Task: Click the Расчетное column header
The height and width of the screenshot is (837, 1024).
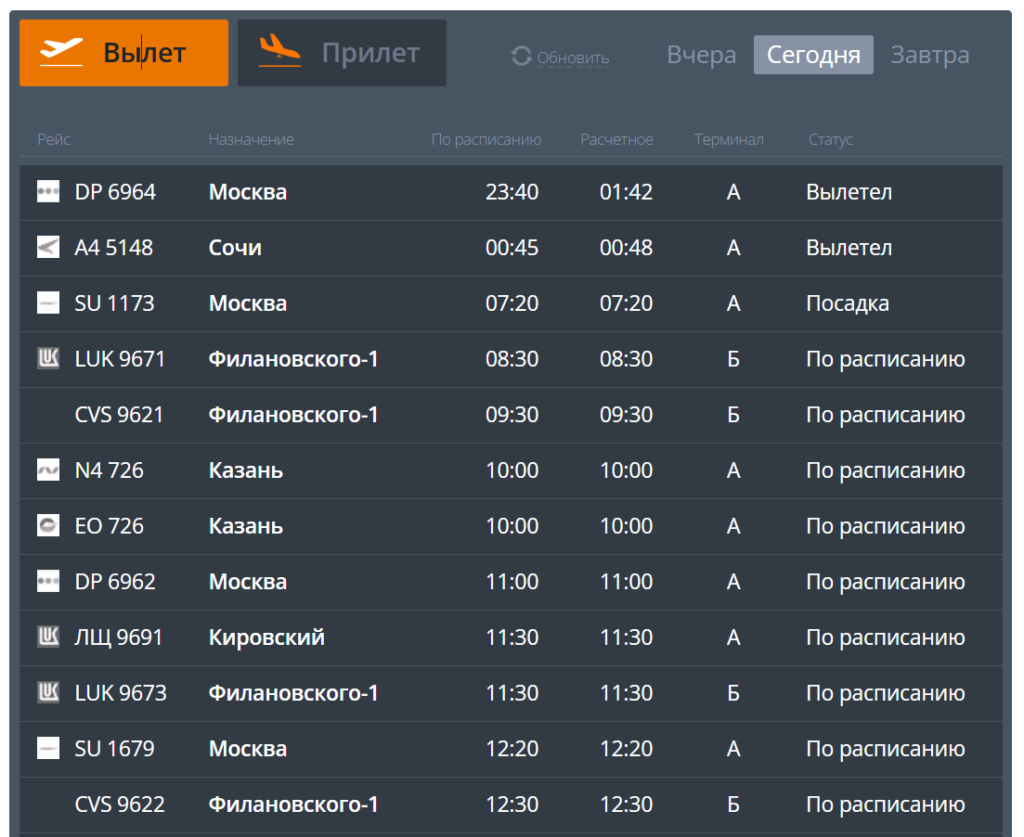Action: pyautogui.click(x=616, y=139)
